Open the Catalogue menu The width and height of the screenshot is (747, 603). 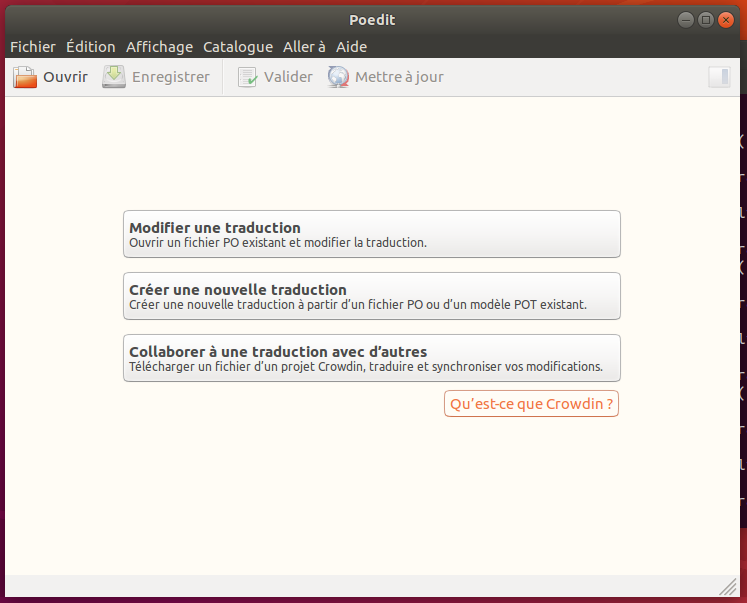click(238, 47)
